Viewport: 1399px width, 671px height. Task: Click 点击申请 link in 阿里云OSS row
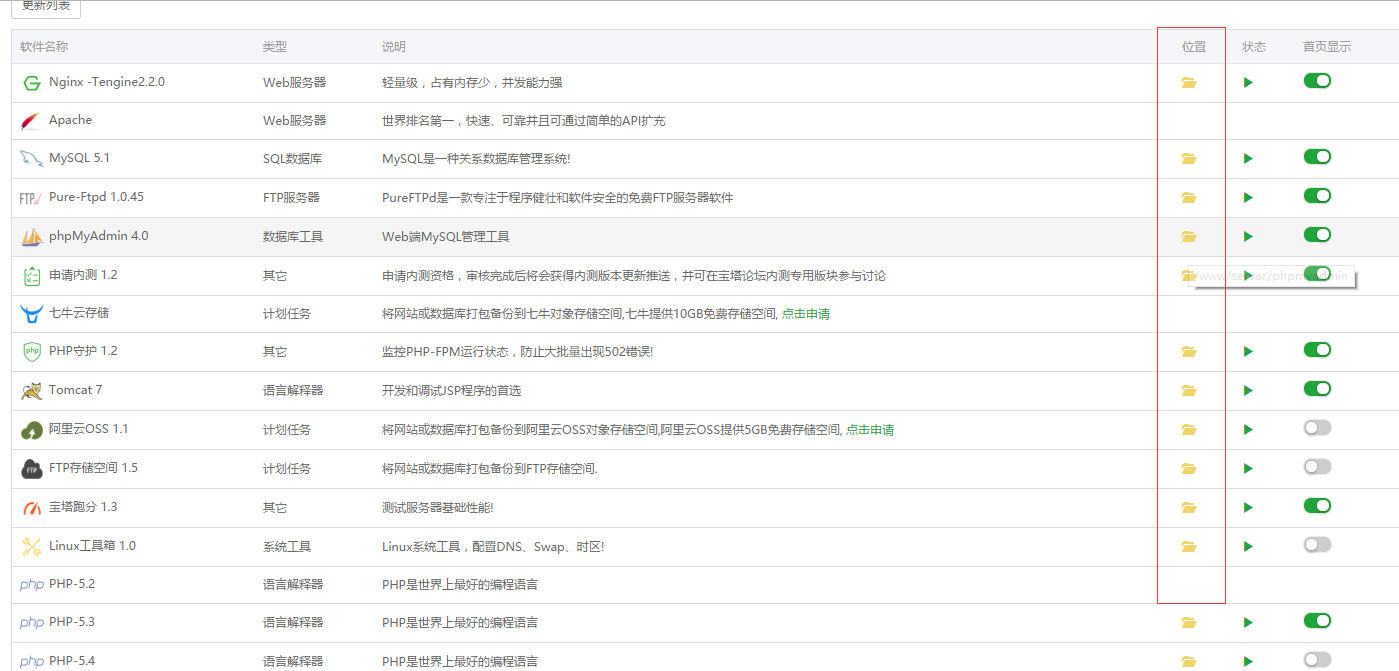tap(870, 430)
